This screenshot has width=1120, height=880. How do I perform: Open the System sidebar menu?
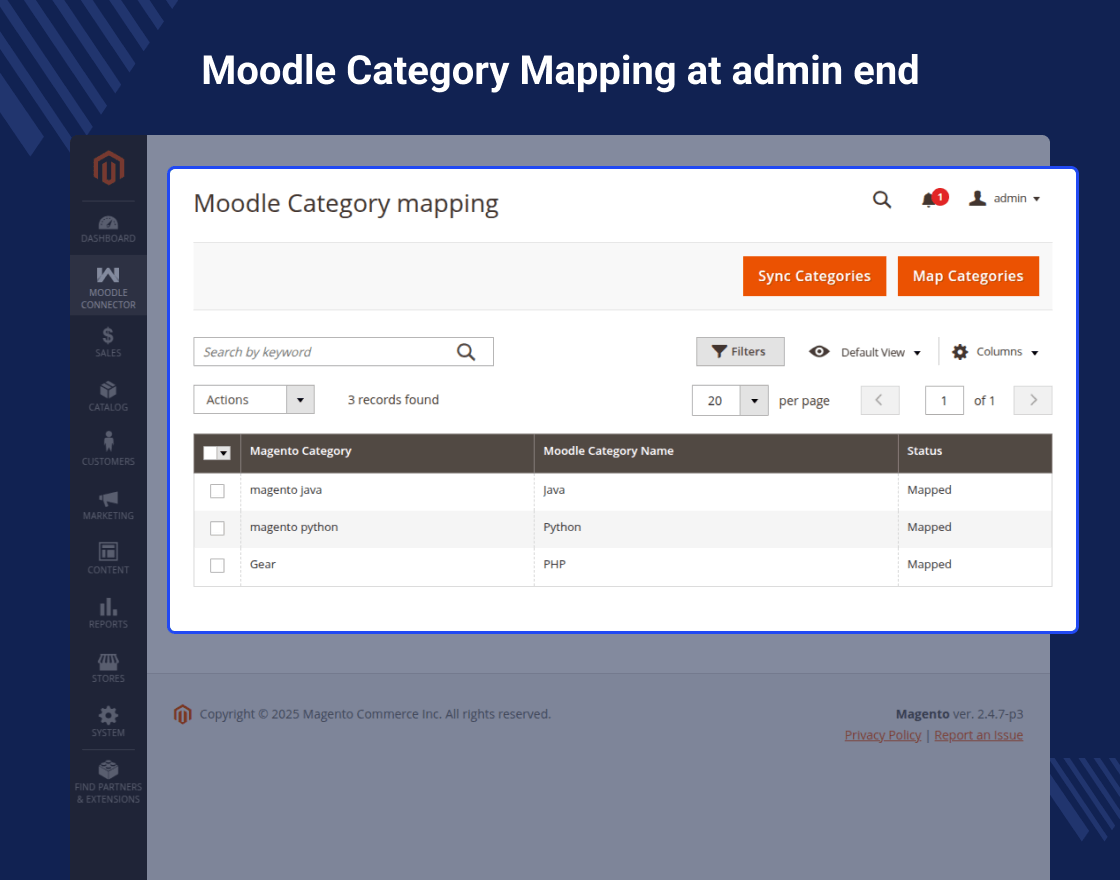coord(108,721)
